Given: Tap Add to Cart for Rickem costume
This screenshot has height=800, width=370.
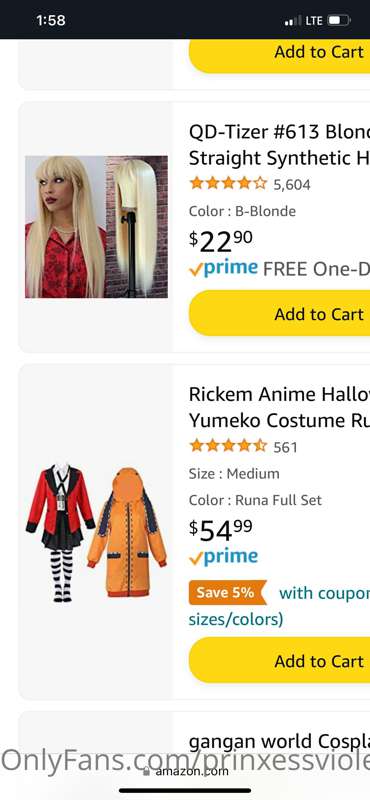Looking at the screenshot, I should point(280,660).
